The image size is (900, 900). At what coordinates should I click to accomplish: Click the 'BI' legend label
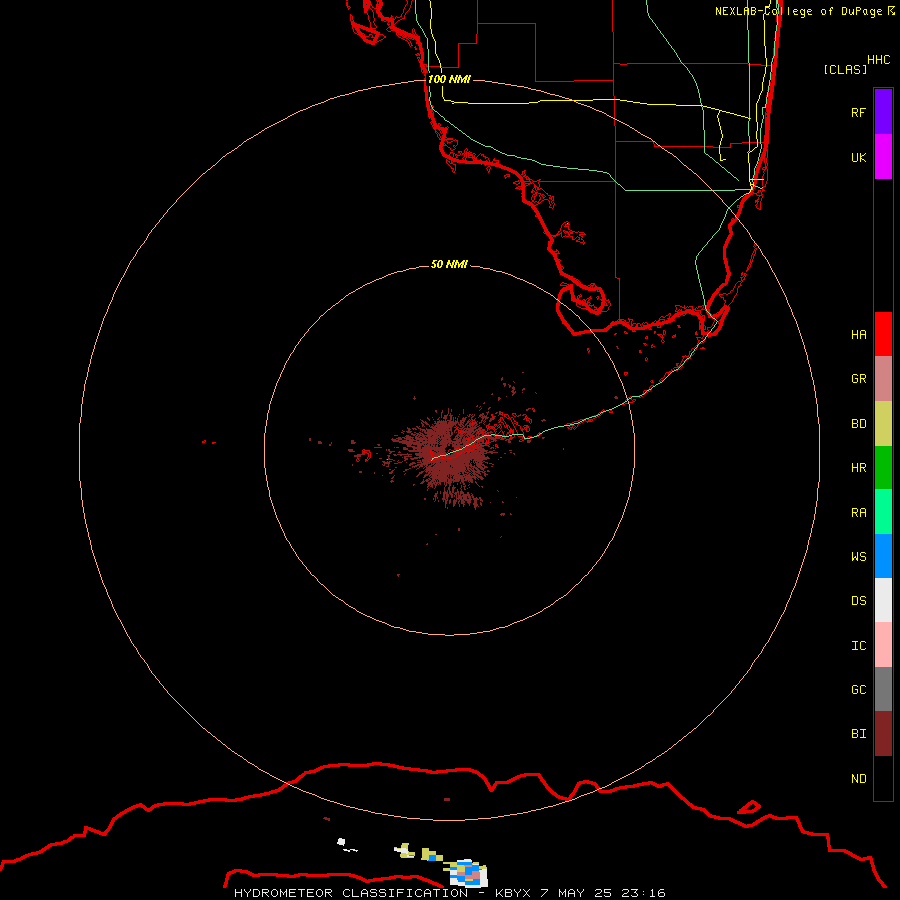pyautogui.click(x=859, y=734)
